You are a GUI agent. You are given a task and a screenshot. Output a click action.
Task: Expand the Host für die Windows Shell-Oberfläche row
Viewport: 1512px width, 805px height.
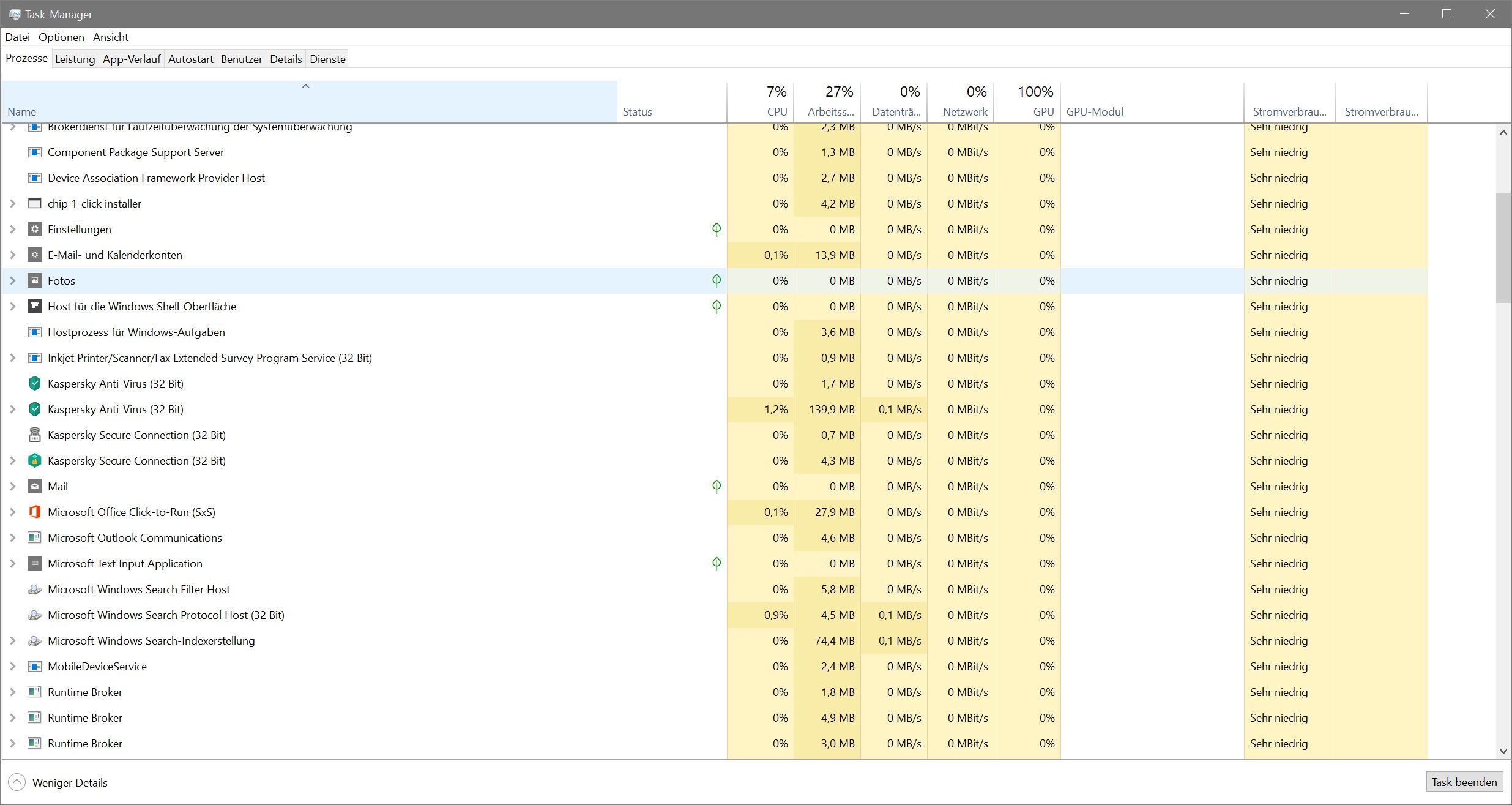(x=13, y=306)
